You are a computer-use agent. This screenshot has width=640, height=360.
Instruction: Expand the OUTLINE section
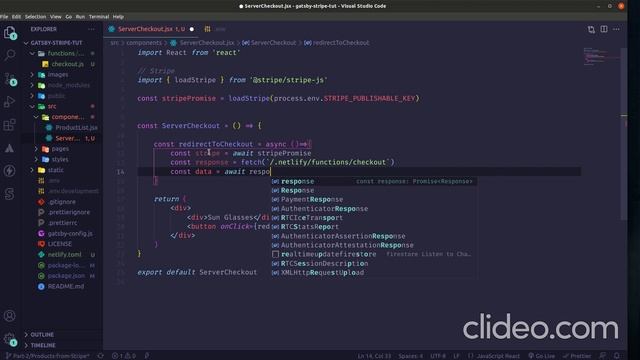click(x=42, y=335)
